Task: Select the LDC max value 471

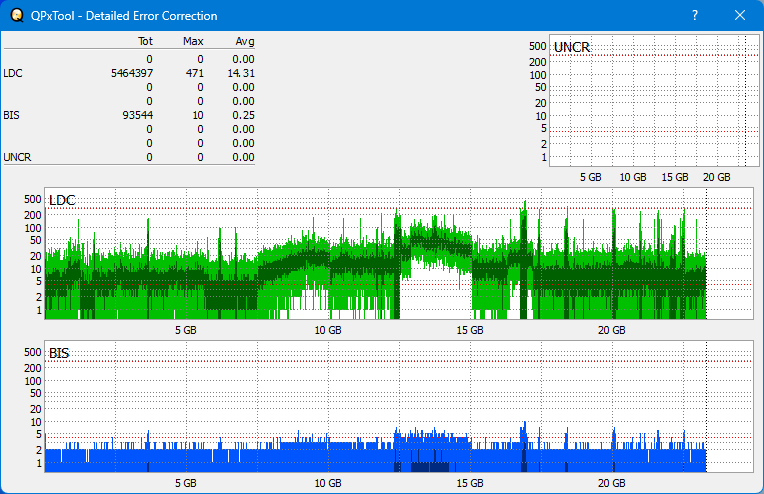Action: (x=194, y=73)
